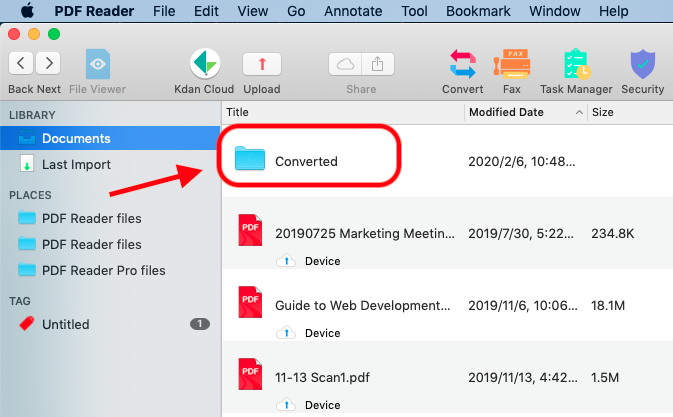This screenshot has width=673, height=417.
Task: Click PDF icon of Guide to Web Development
Action: [250, 302]
